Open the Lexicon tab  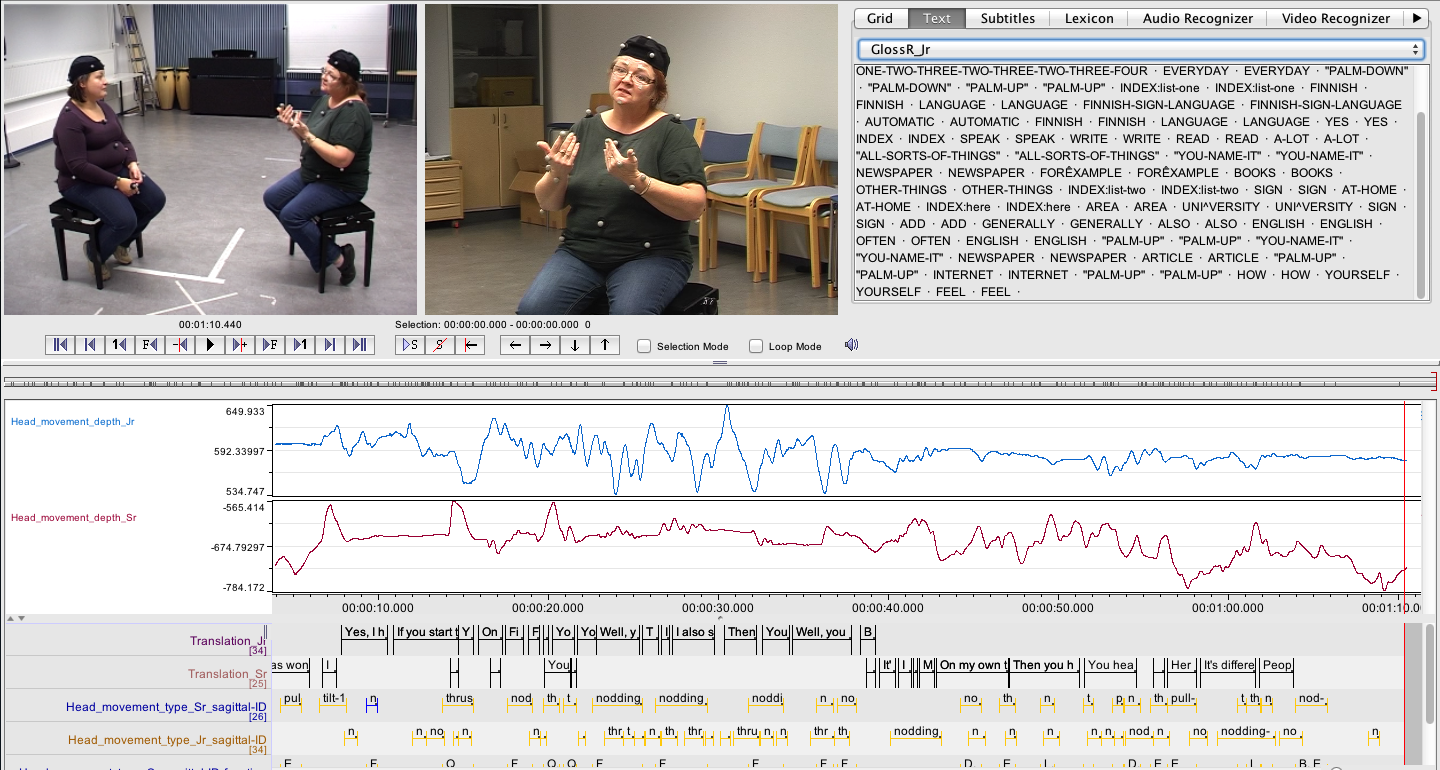[x=1089, y=18]
